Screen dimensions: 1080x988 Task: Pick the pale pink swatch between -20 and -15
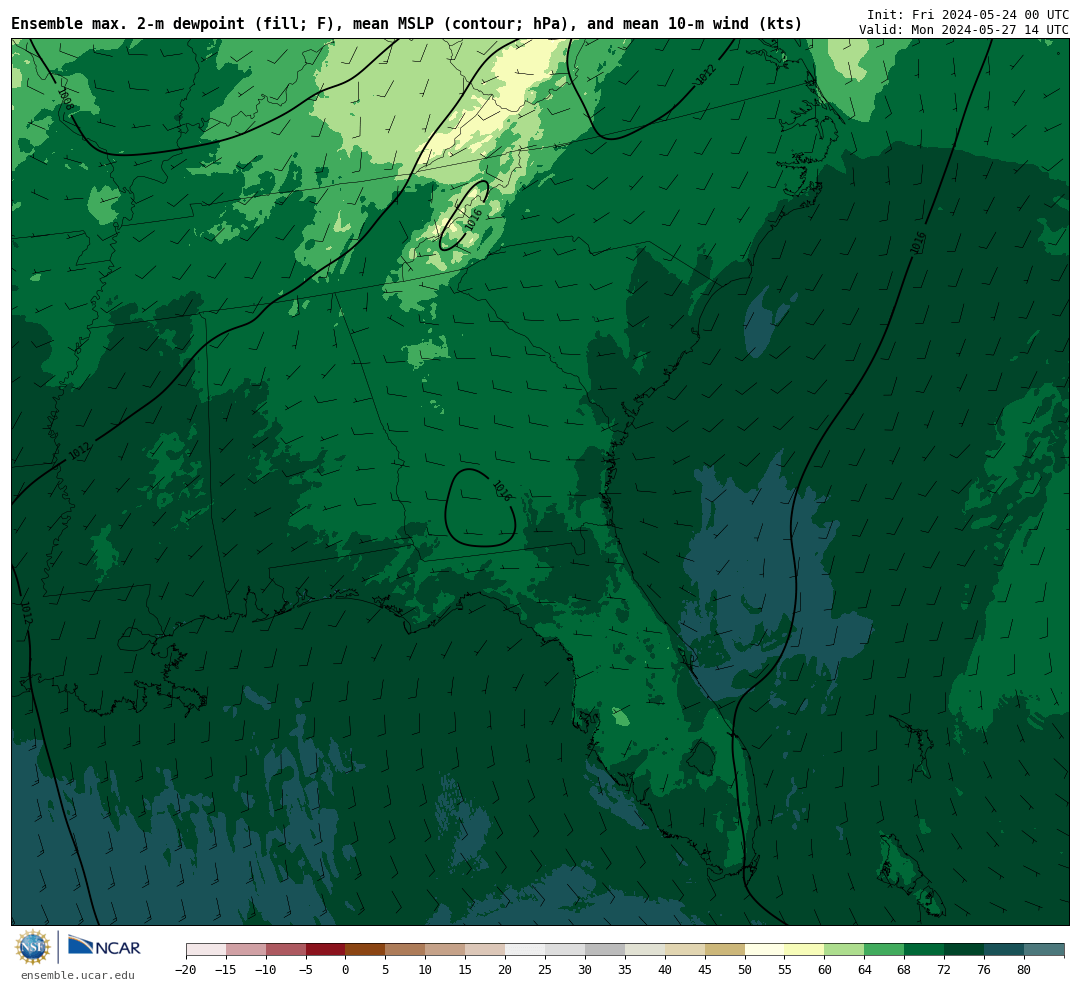[x=206, y=950]
